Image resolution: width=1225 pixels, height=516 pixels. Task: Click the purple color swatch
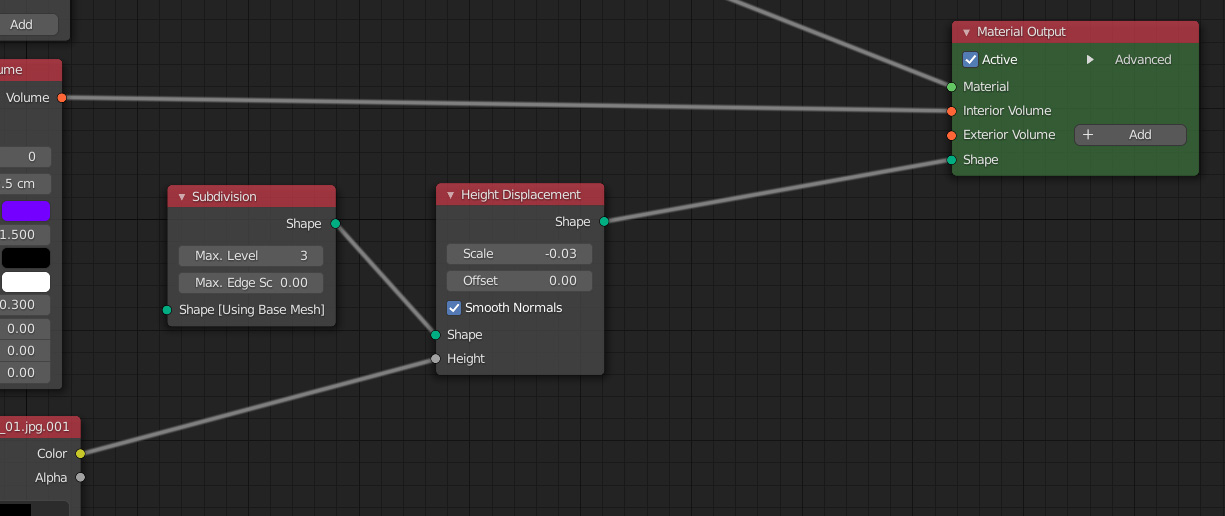tap(26, 211)
